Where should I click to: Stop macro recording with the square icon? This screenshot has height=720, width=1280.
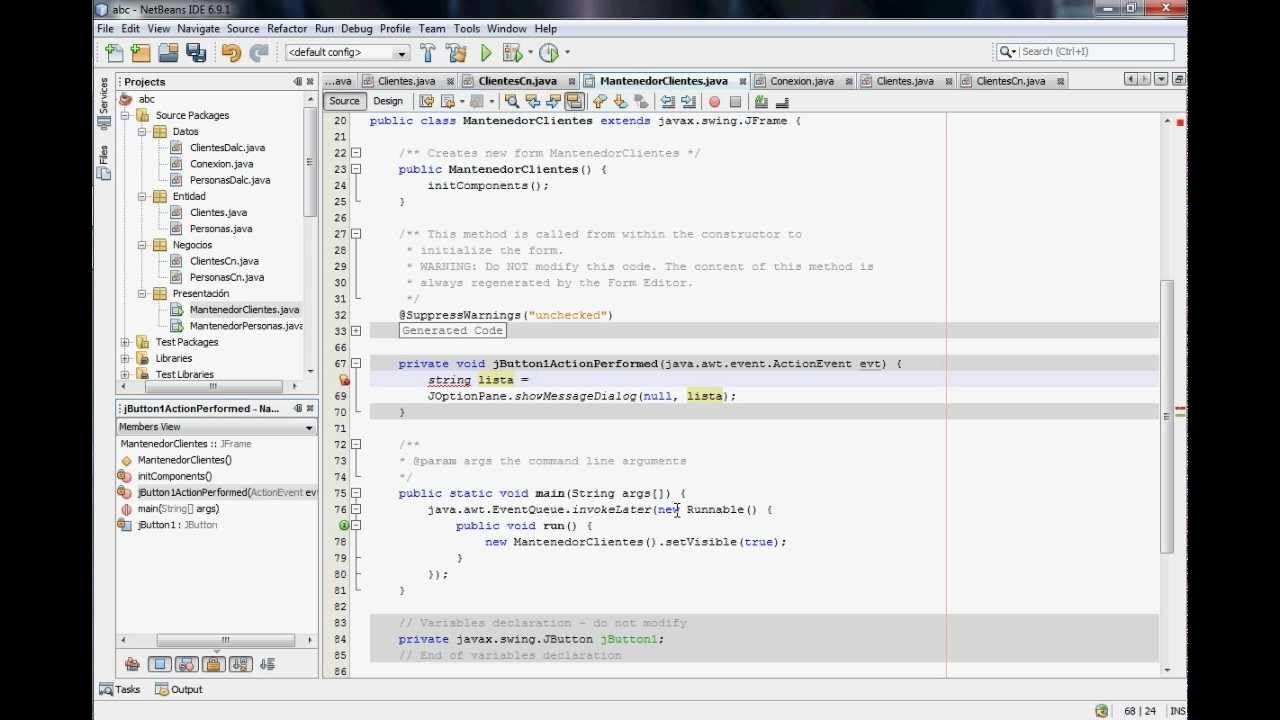pyautogui.click(x=735, y=101)
